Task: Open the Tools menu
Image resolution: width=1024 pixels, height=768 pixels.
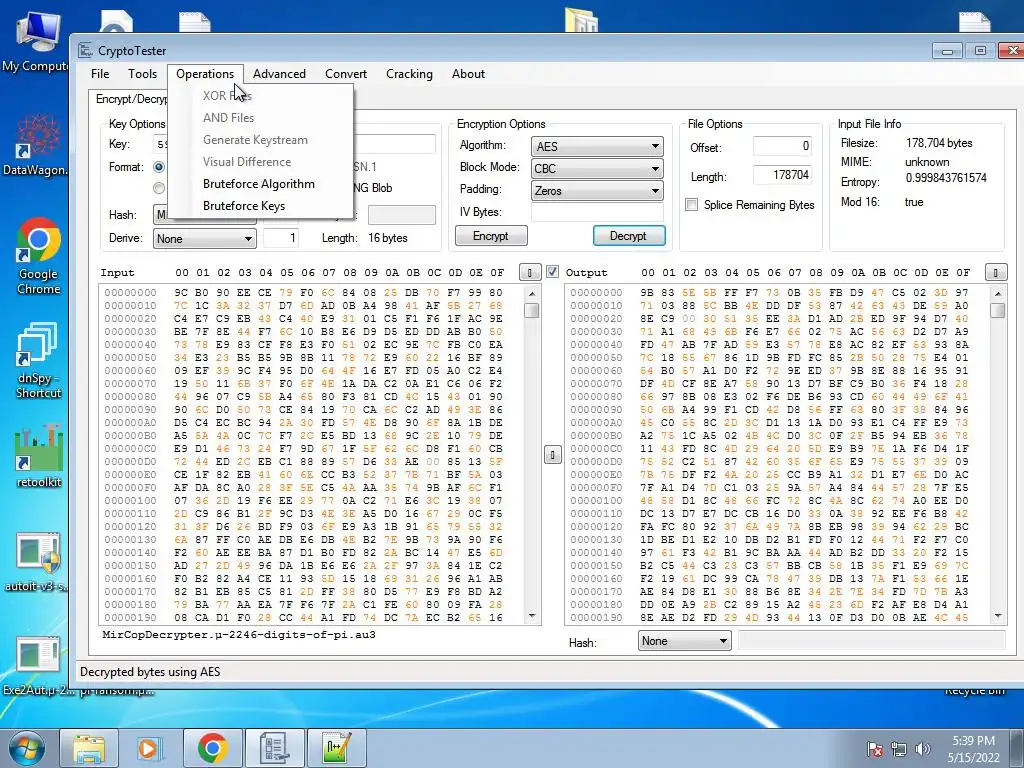Action: pos(142,74)
